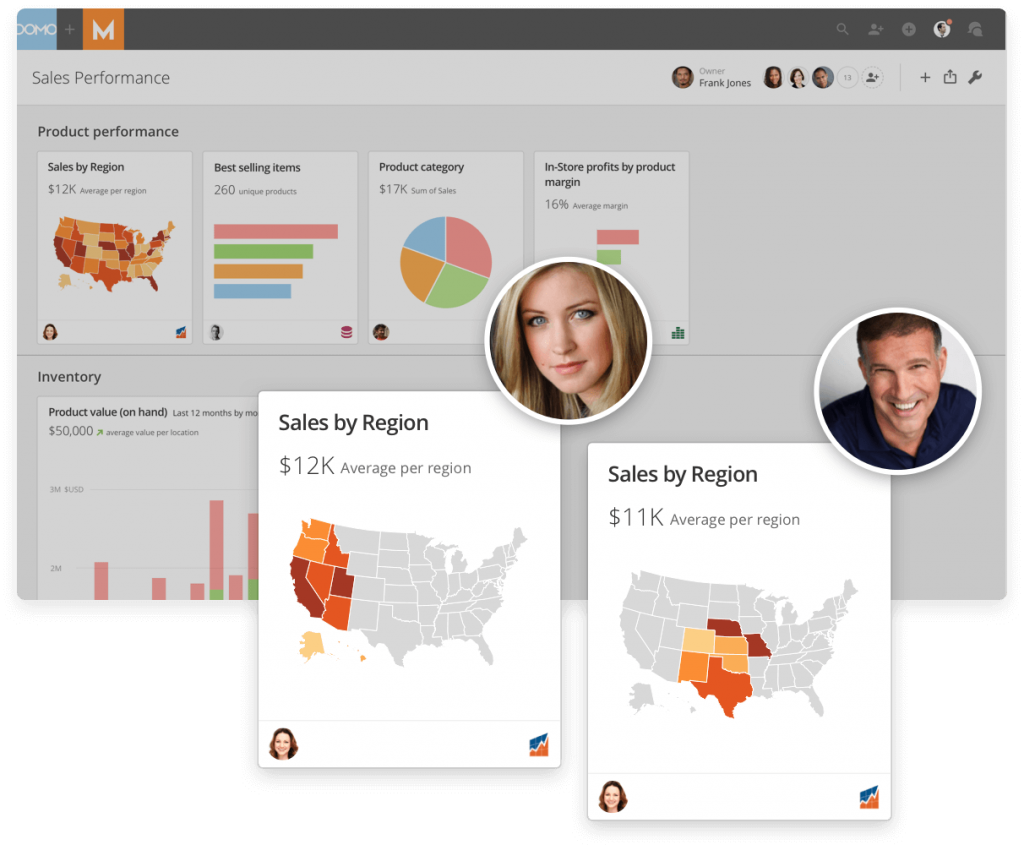This screenshot has width=1024, height=845.
Task: Click the database icon on Best selling items
Action: click(346, 333)
